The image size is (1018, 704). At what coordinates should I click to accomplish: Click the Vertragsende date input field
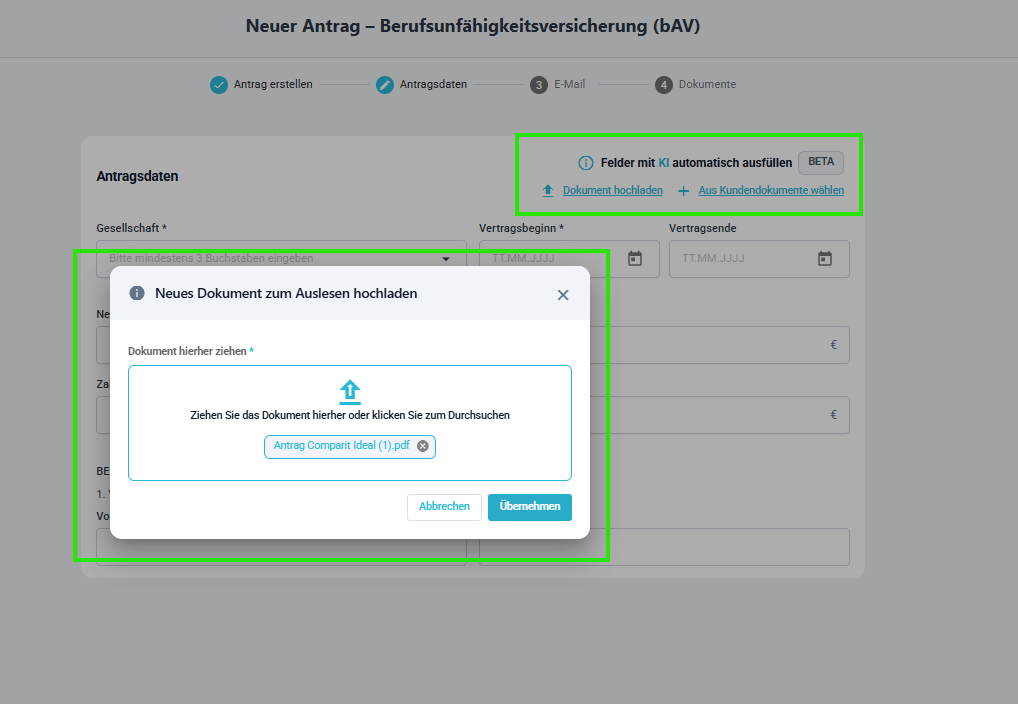745,259
